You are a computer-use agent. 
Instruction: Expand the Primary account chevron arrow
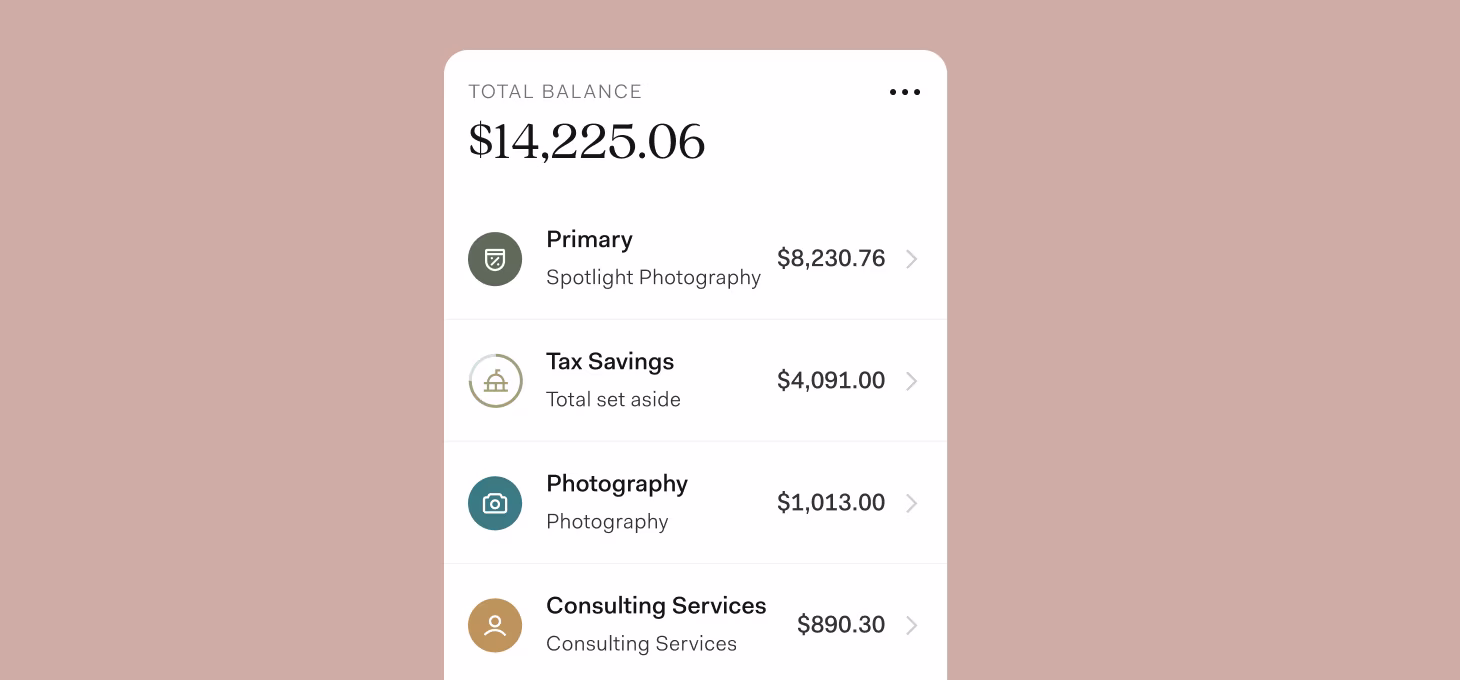tap(911, 259)
